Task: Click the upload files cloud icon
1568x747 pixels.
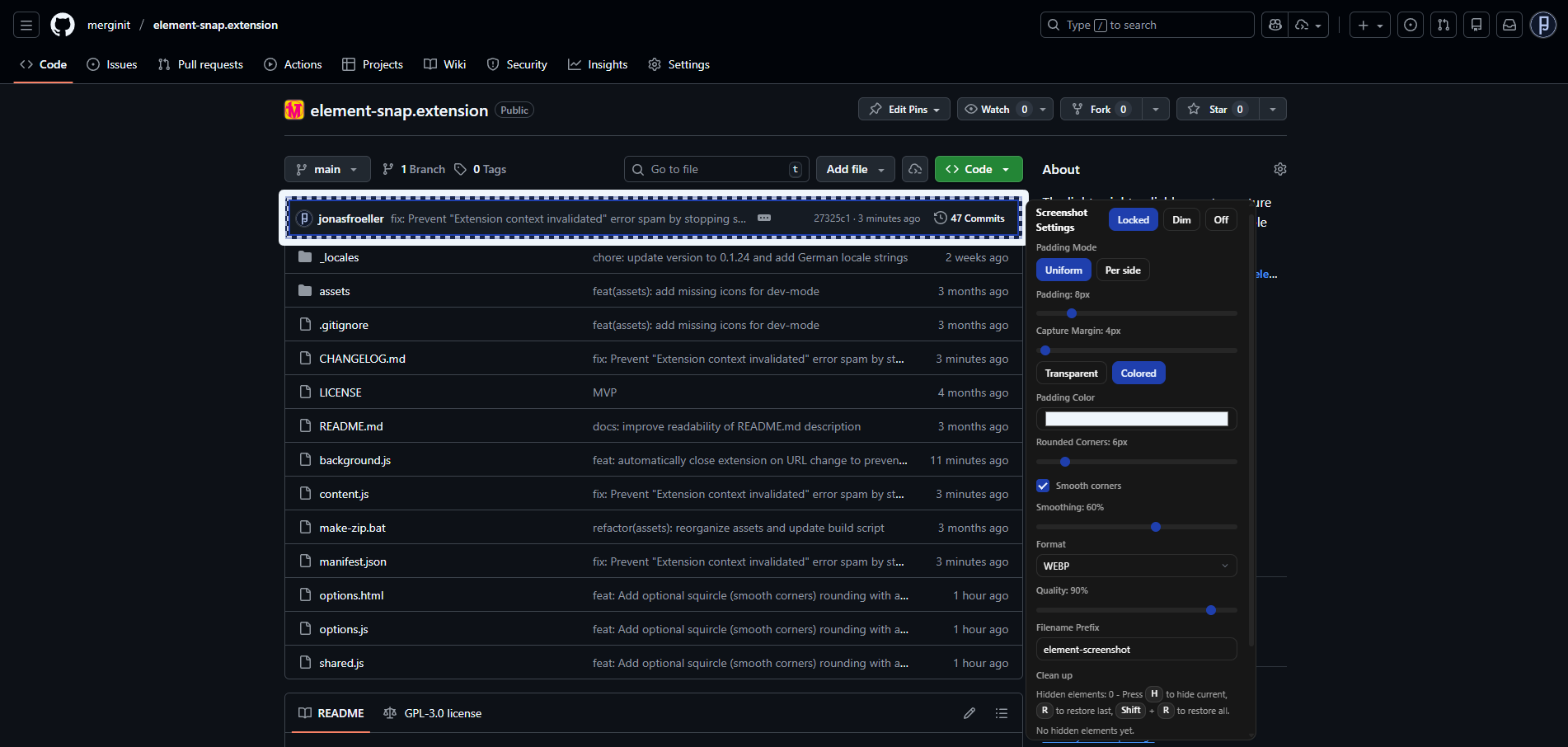Action: tap(914, 168)
